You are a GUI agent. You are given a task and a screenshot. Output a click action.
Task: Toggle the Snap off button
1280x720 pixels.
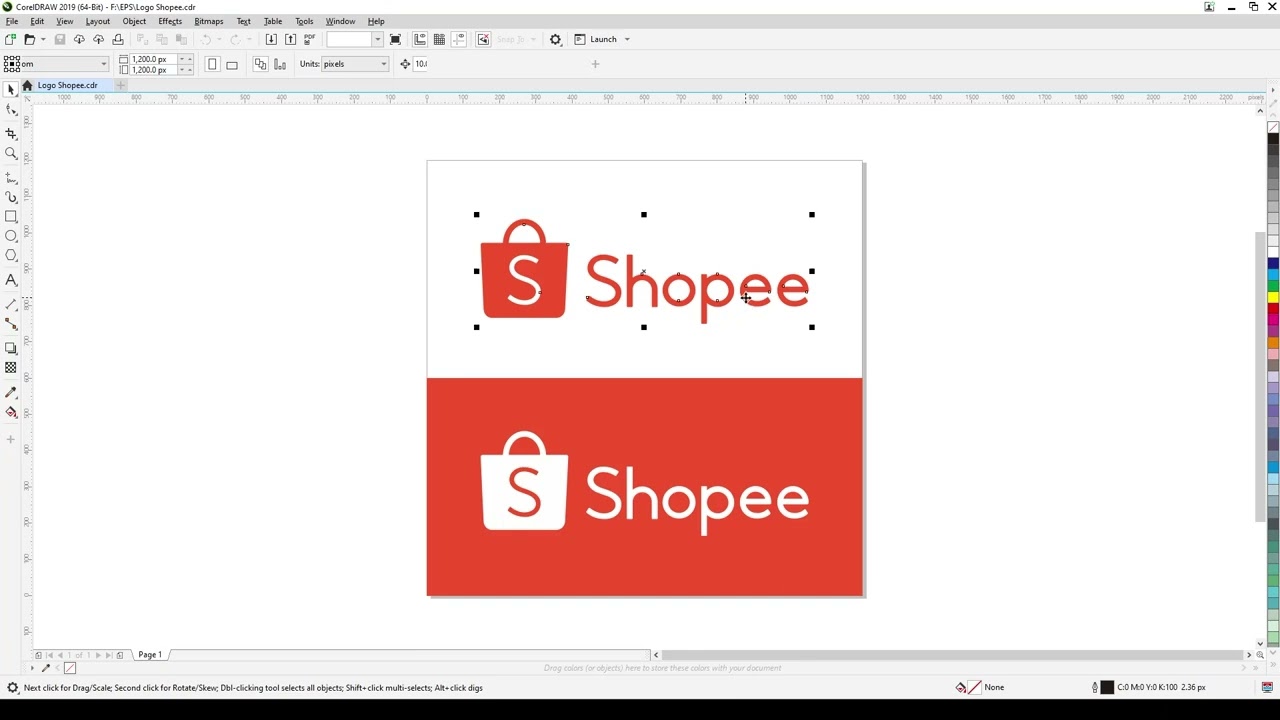[x=483, y=39]
